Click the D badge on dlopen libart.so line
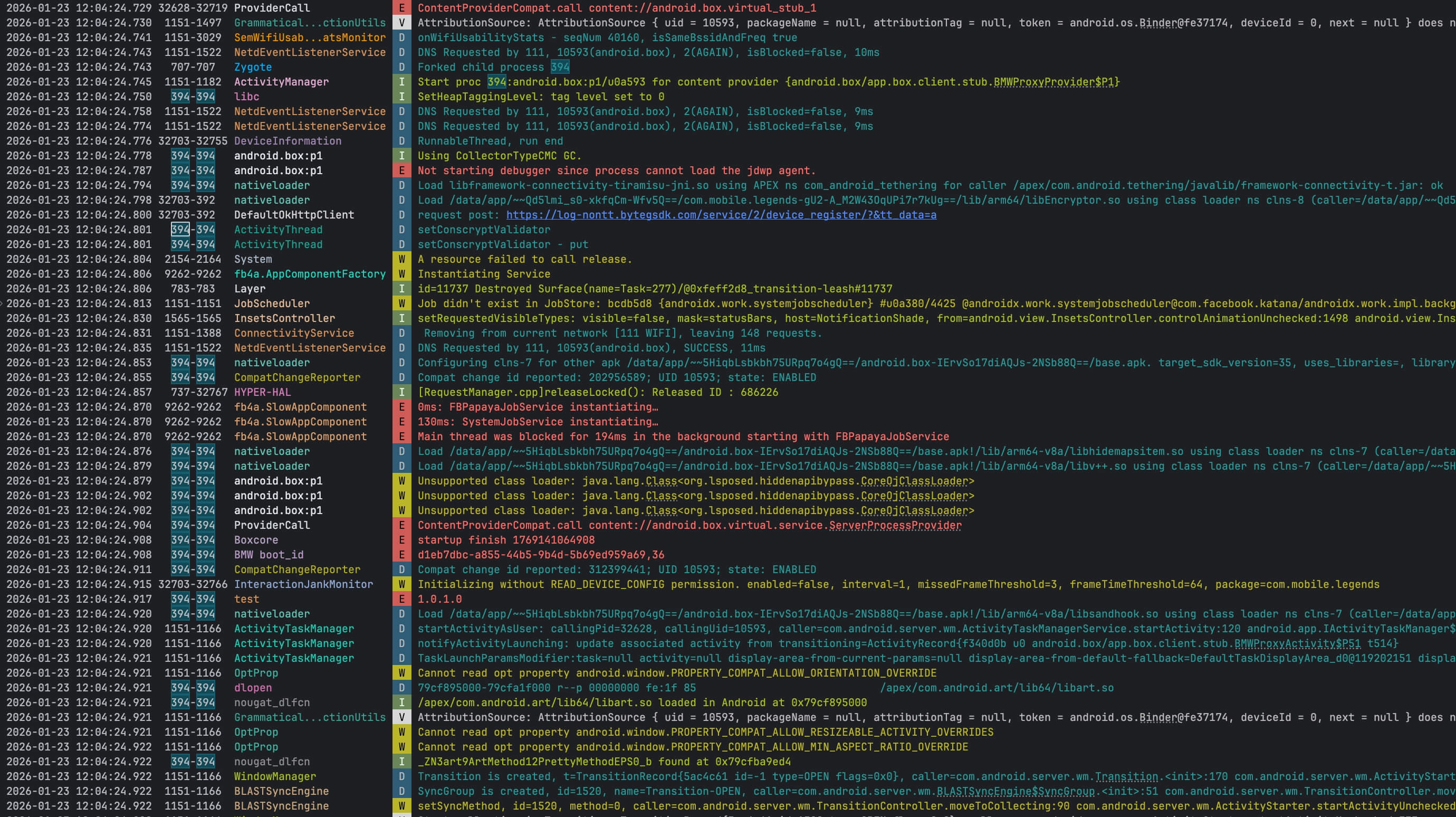1456x817 pixels. 401,688
